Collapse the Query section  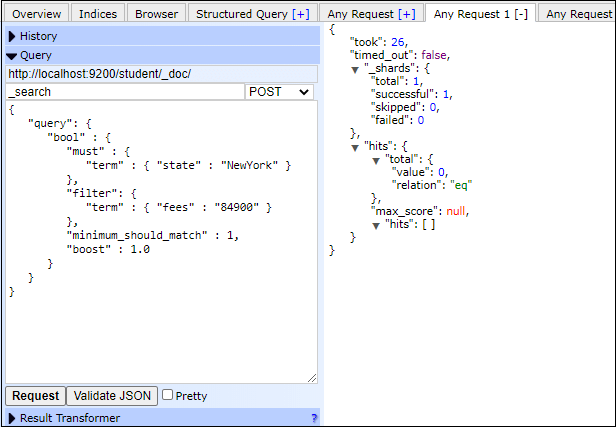pyautogui.click(x=163, y=55)
